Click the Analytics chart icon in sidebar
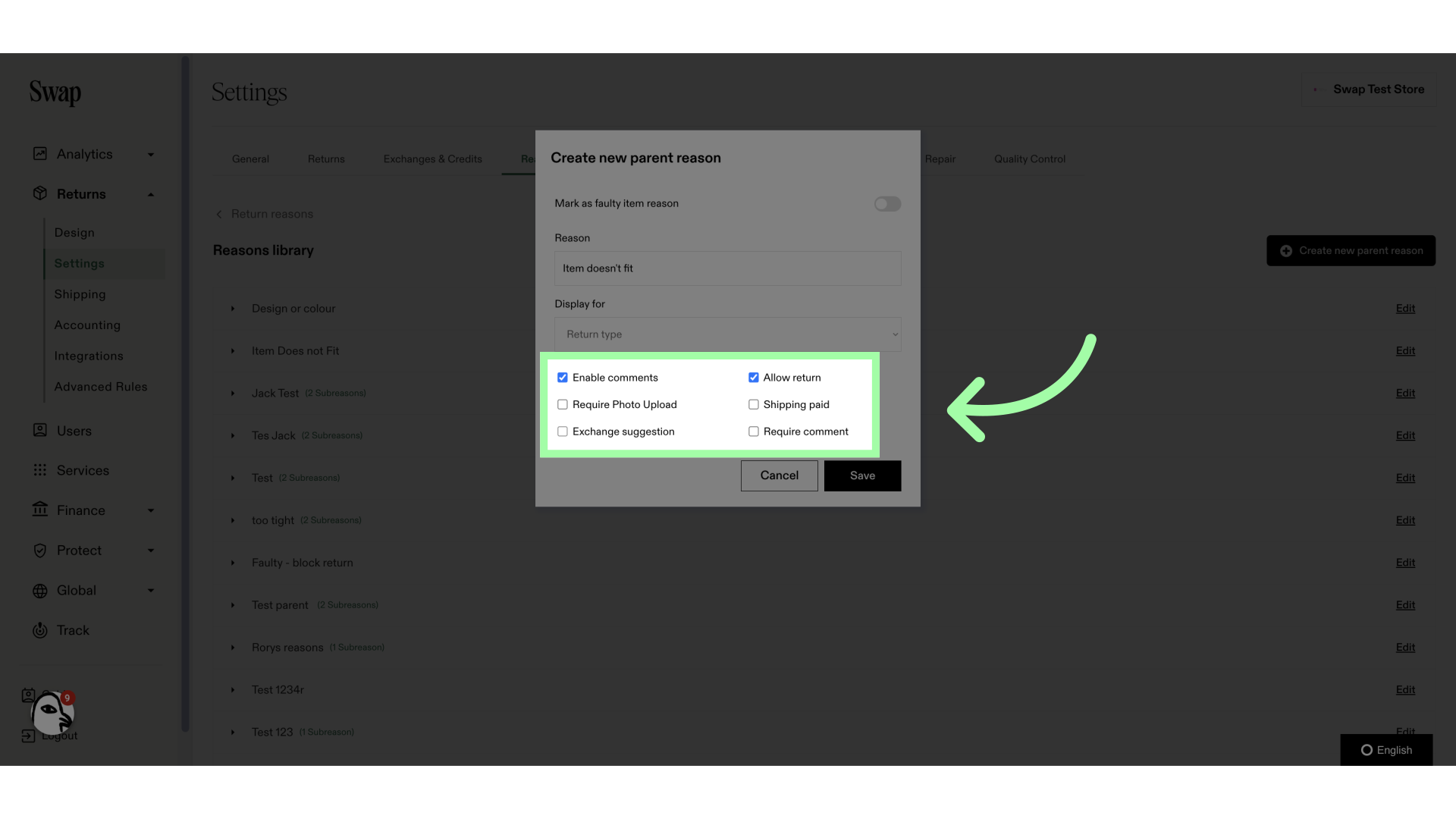1456x819 pixels. (40, 154)
